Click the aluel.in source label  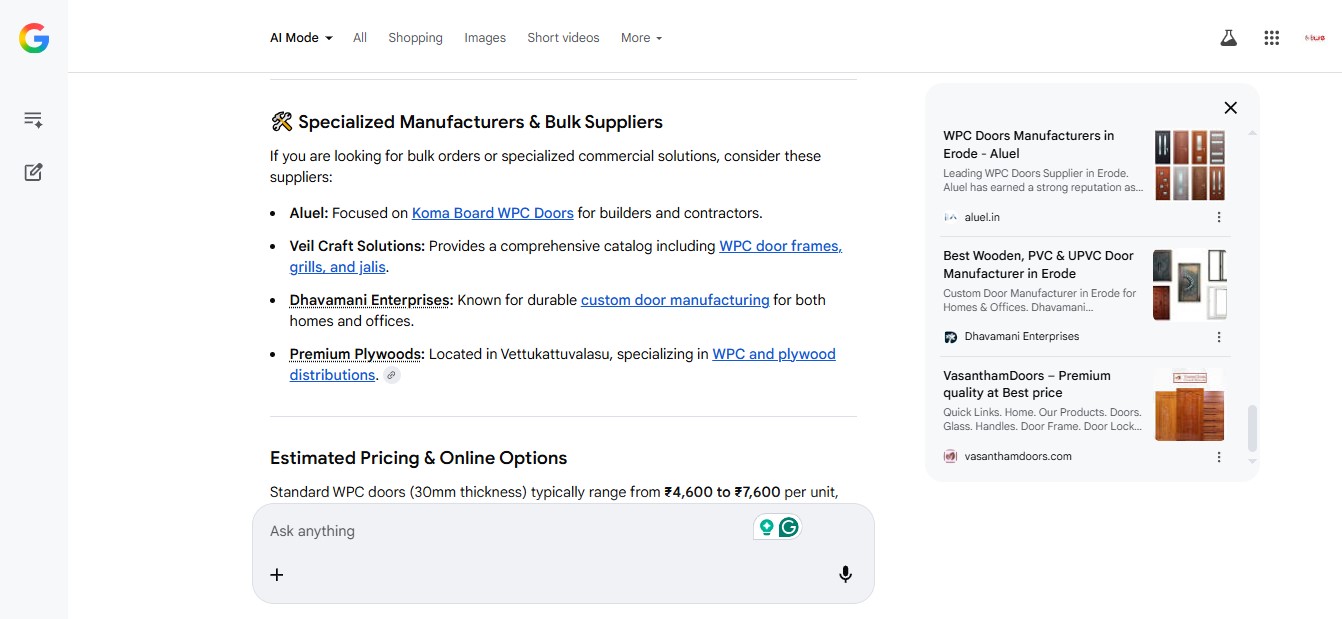[x=982, y=217]
